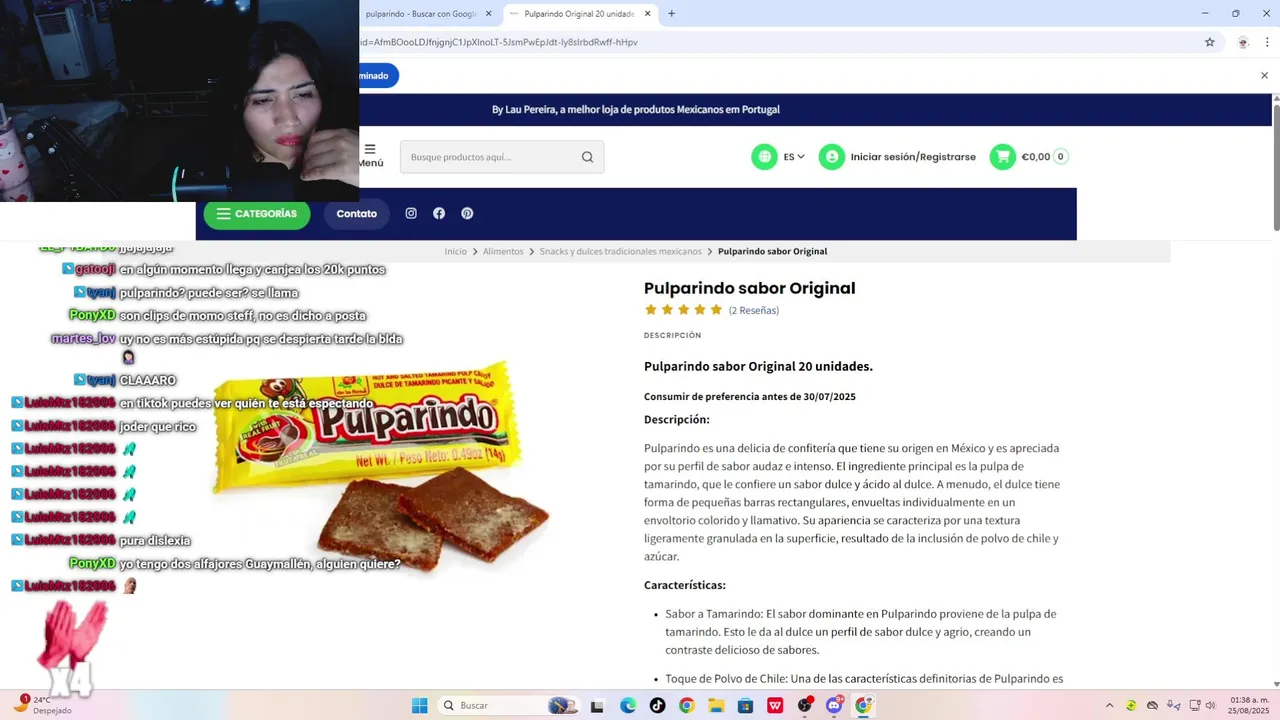Click the cart total €0,00

[x=1036, y=157]
